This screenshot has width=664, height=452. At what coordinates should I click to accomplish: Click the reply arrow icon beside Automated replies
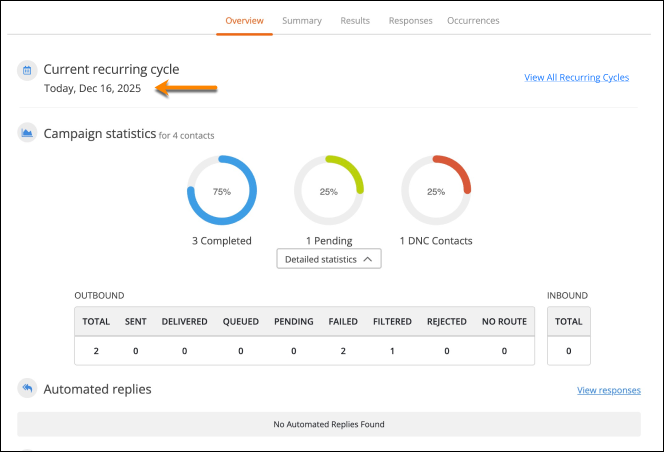coord(27,388)
